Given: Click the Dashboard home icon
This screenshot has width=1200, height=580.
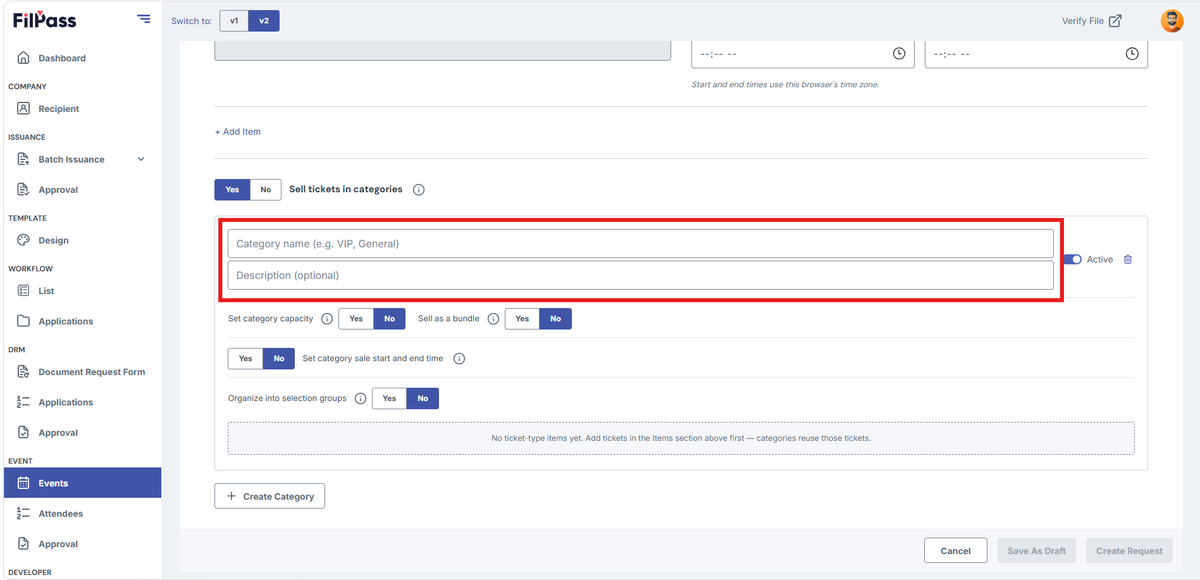Looking at the screenshot, I should click(x=24, y=58).
